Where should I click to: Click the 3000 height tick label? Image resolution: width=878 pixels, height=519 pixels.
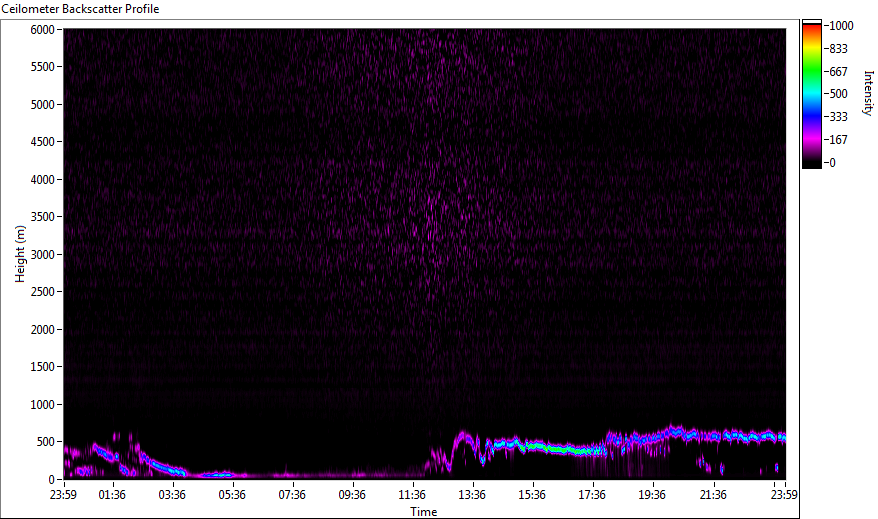[x=43, y=255]
